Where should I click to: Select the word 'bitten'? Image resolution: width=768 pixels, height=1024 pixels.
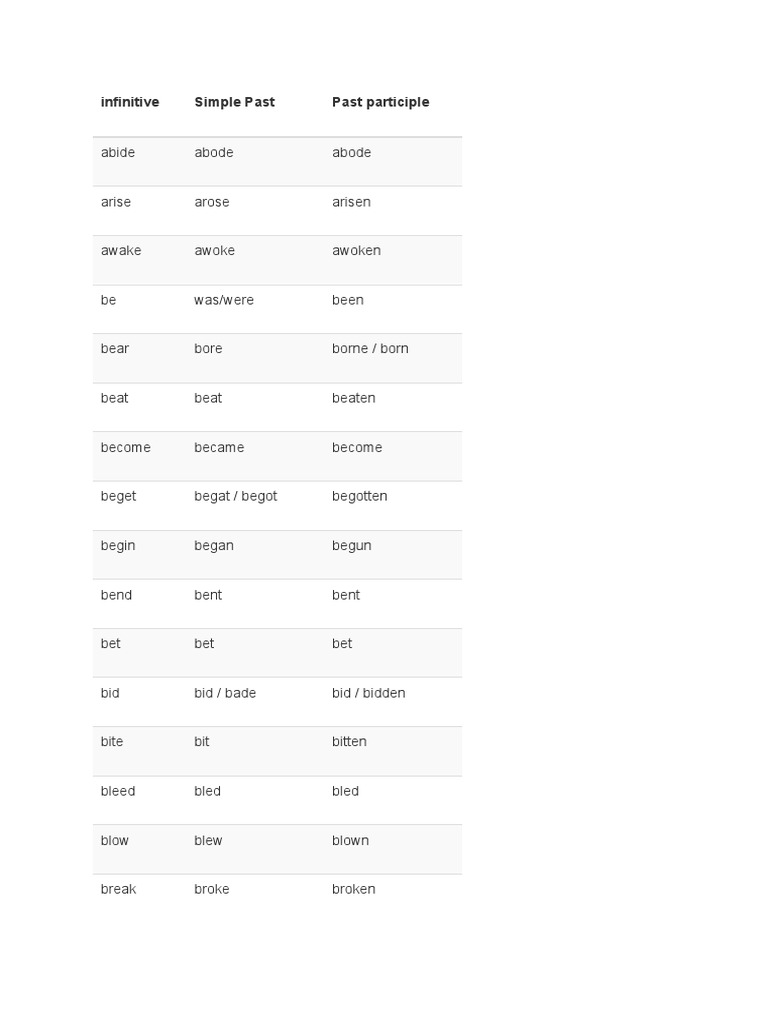(x=349, y=742)
